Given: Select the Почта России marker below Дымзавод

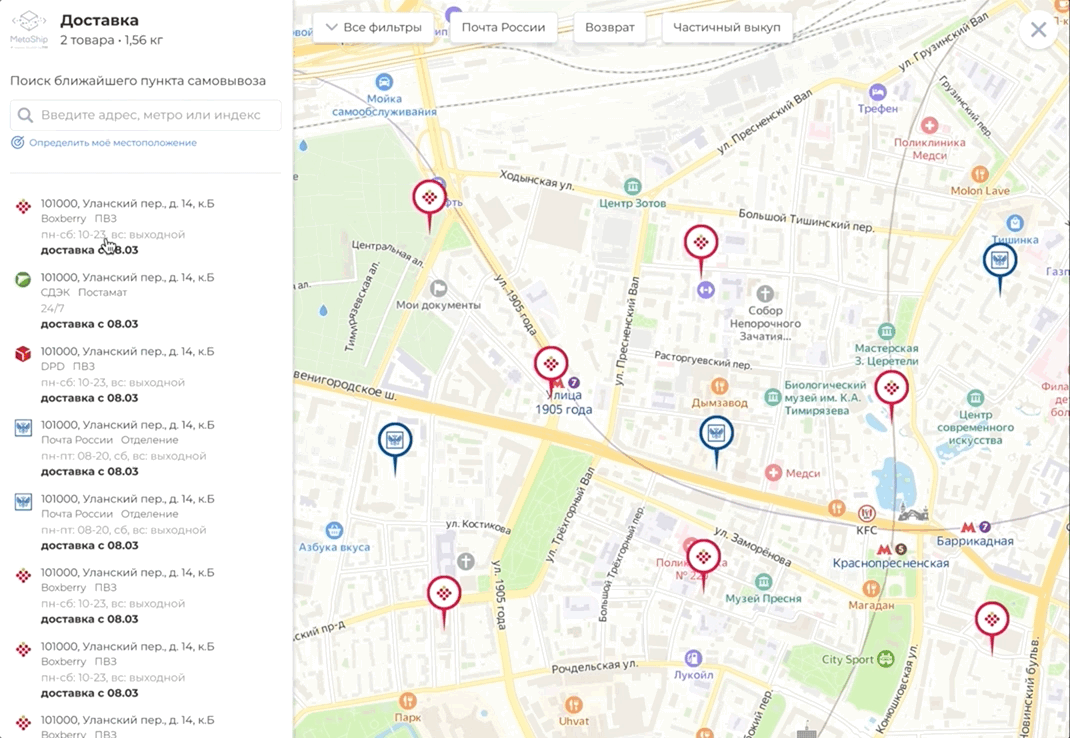Looking at the screenshot, I should pos(716,434).
